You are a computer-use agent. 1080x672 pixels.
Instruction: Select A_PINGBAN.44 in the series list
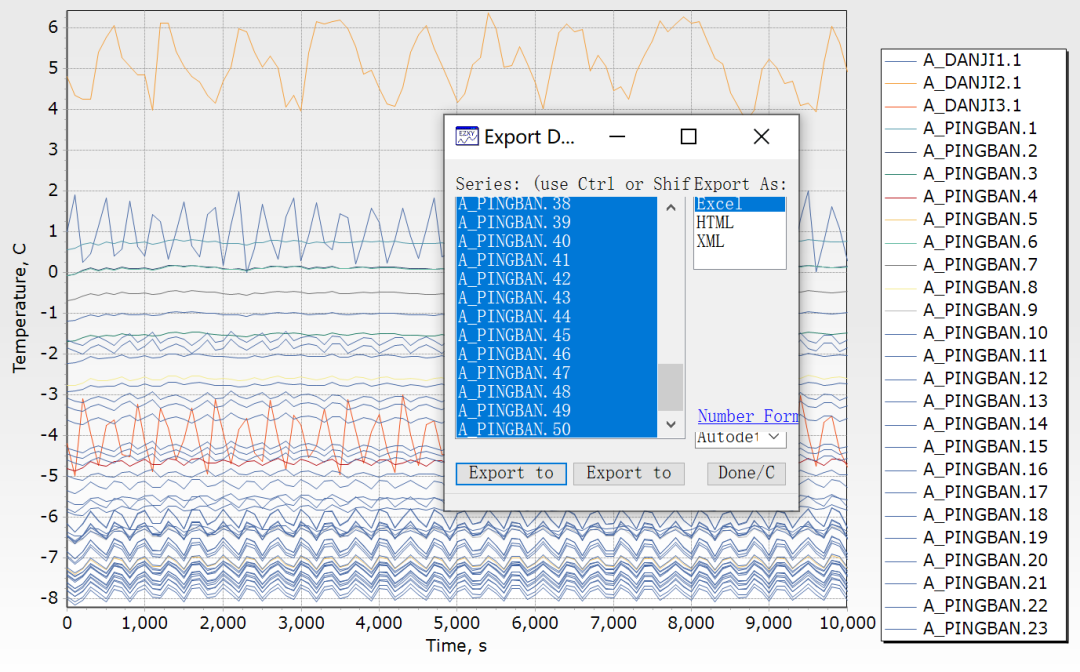(556, 317)
